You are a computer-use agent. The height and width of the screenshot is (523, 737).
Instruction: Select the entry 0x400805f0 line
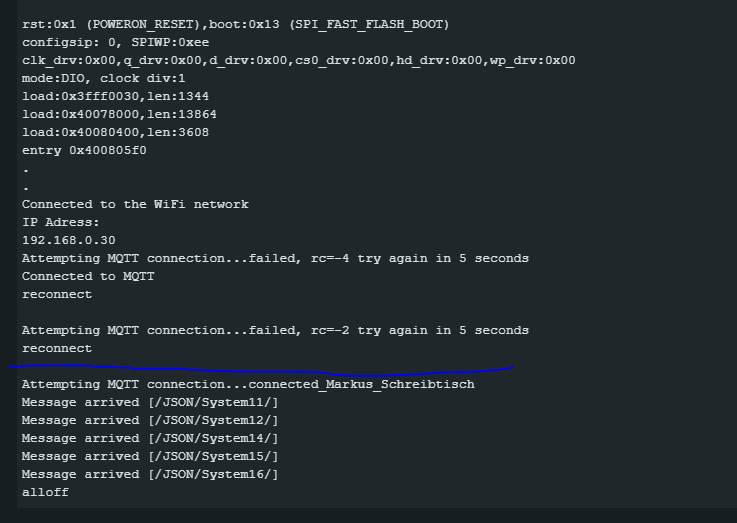coord(84,150)
